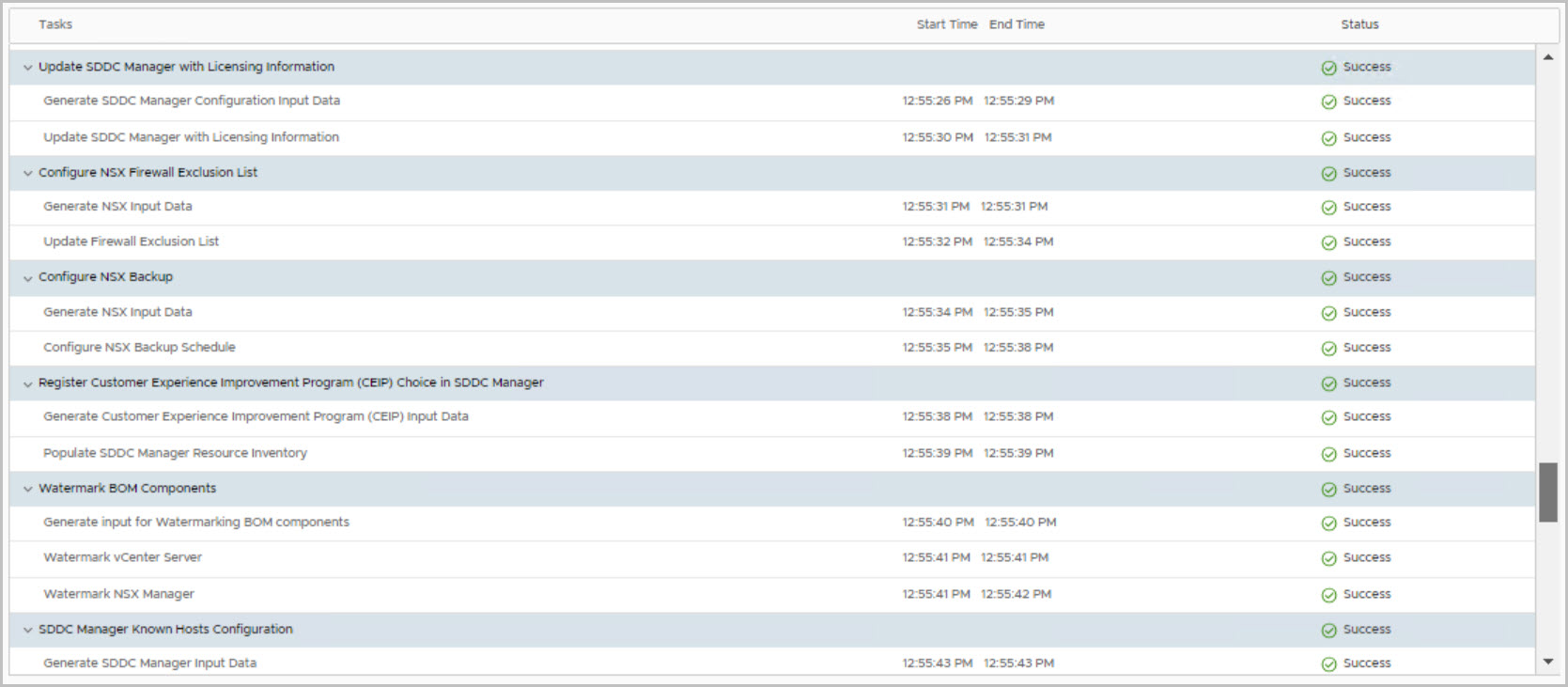Collapse the Register CEIP Choice group
The width and height of the screenshot is (1568, 687).
click(28, 384)
